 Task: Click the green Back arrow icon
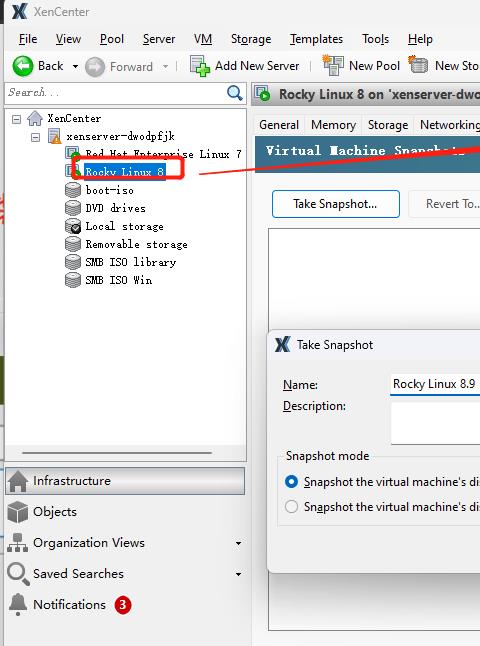click(23, 66)
